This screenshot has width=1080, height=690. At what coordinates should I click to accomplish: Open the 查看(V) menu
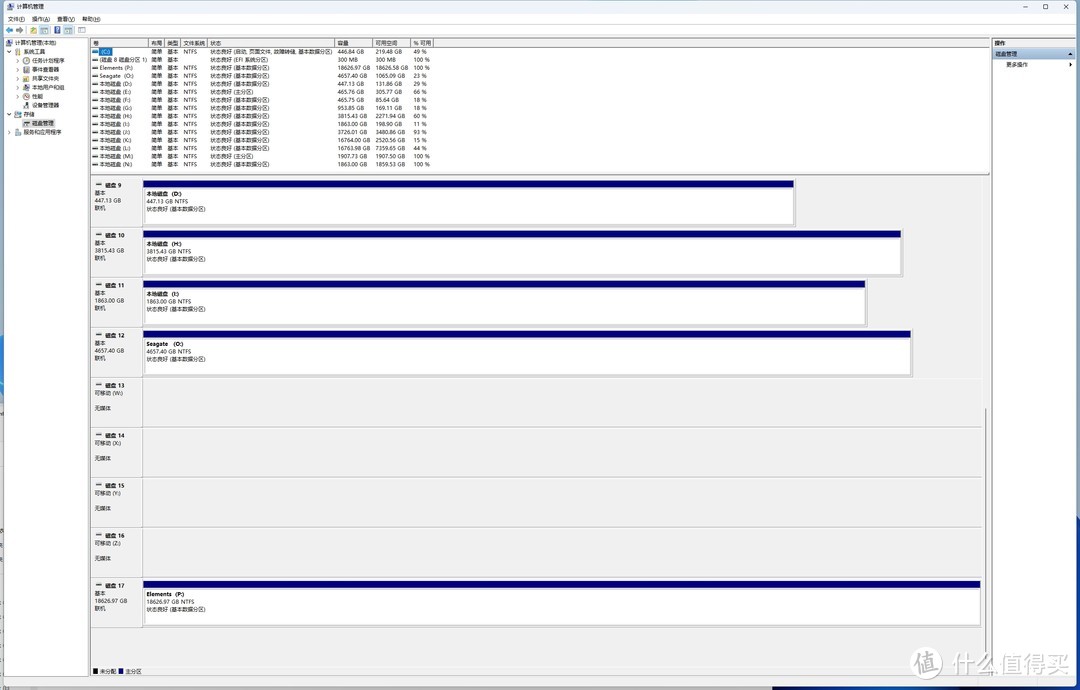[65, 19]
